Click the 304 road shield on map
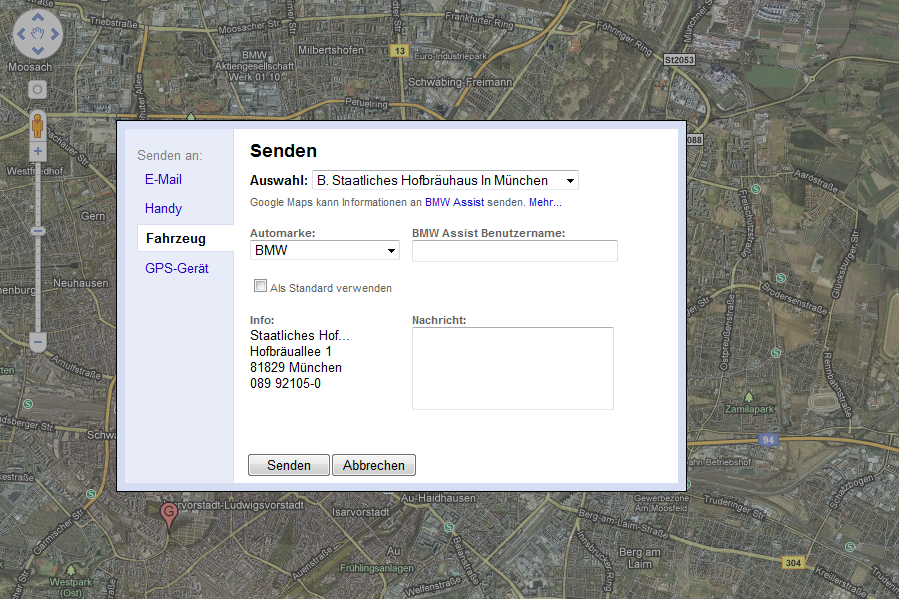Image resolution: width=899 pixels, height=599 pixels. tap(793, 563)
